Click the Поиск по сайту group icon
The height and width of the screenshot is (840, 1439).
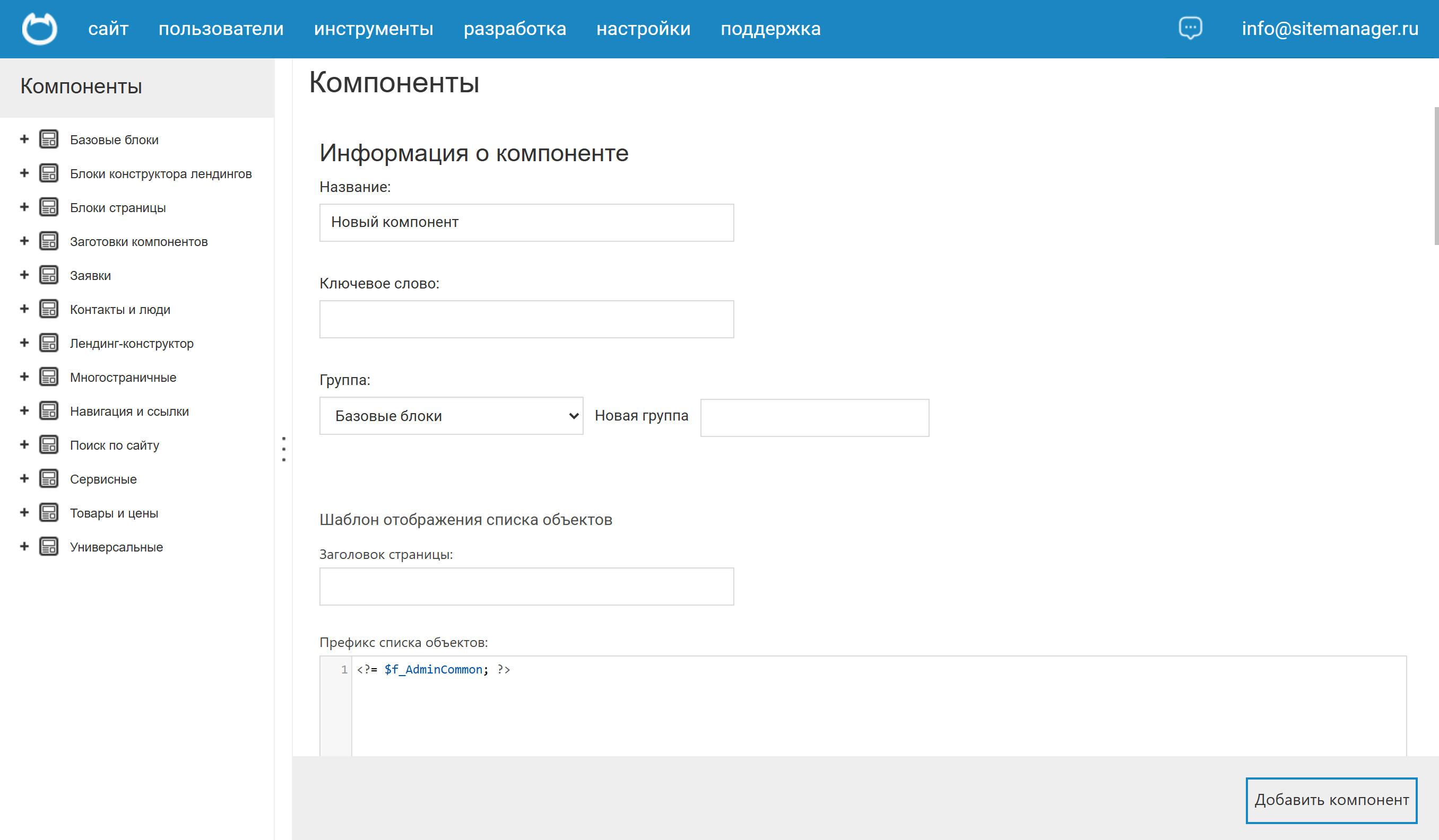point(48,445)
